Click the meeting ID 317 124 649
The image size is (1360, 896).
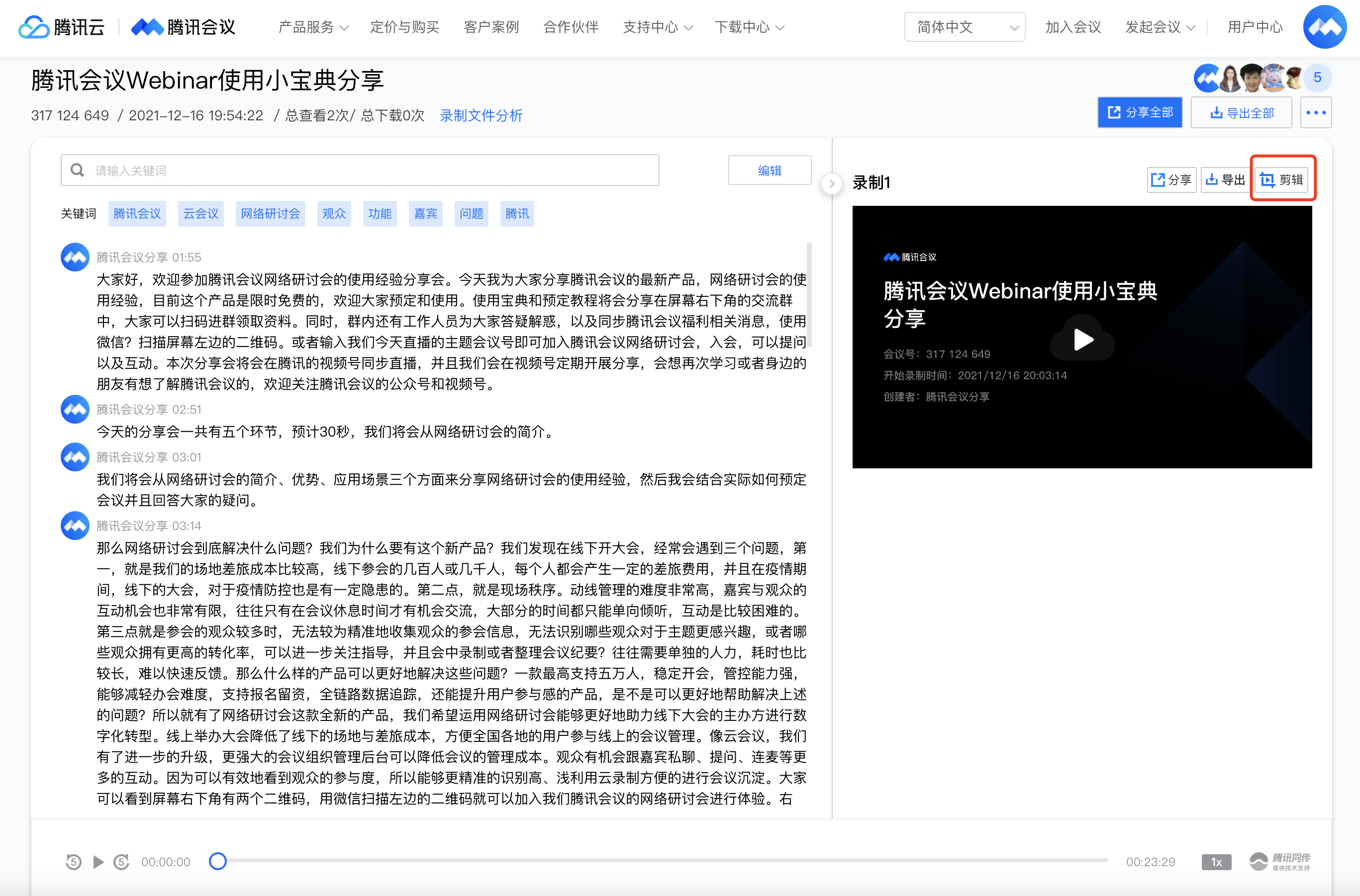(x=70, y=115)
